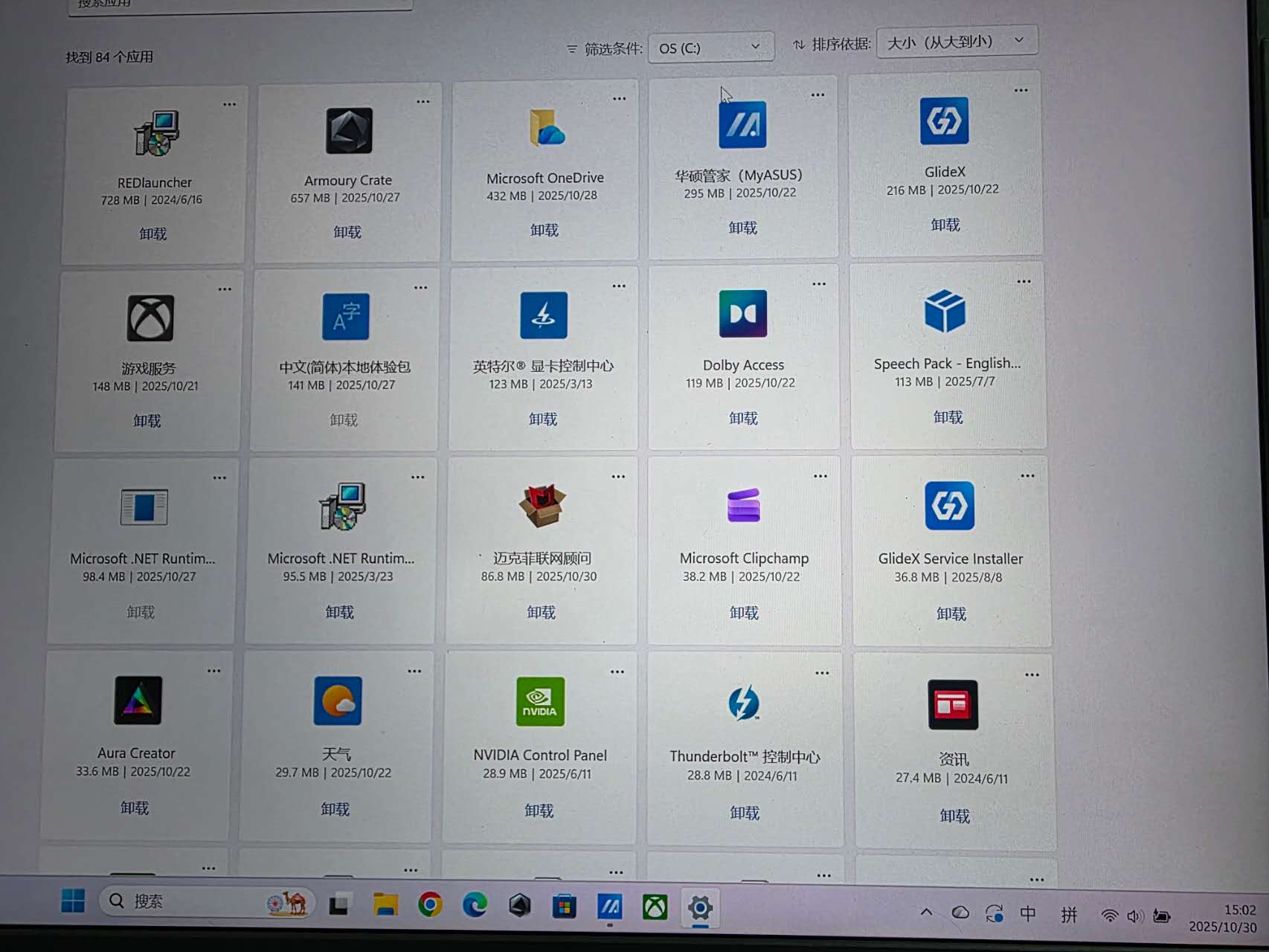Click the 中文(简体)本地体验包 icon
The image size is (1269, 952).
tap(345, 316)
